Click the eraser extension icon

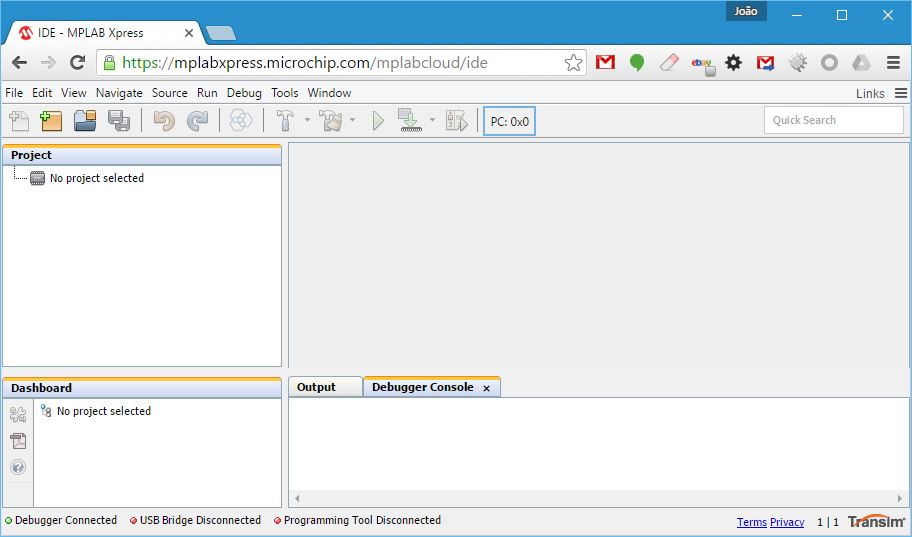669,62
